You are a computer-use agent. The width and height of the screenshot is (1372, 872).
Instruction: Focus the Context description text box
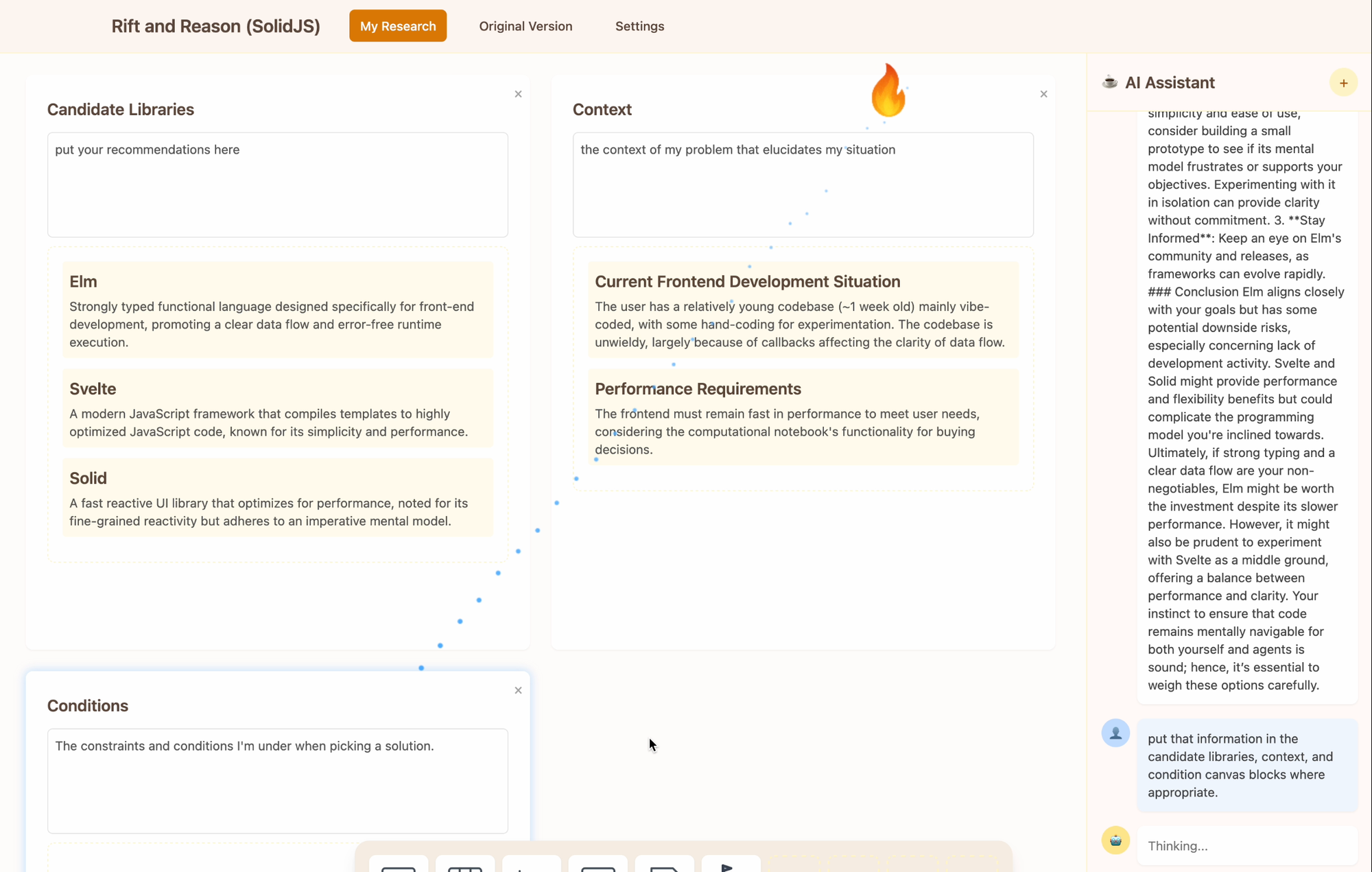[x=803, y=185]
